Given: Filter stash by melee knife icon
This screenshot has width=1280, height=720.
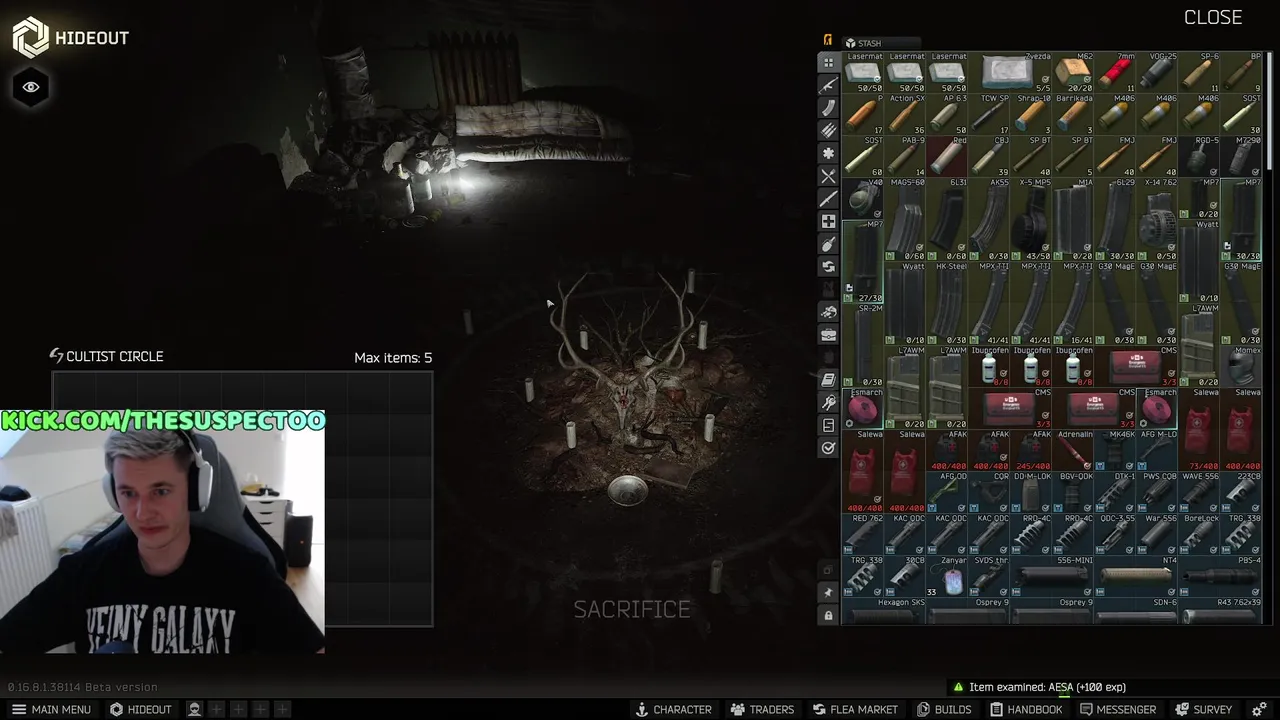Looking at the screenshot, I should tap(828, 199).
